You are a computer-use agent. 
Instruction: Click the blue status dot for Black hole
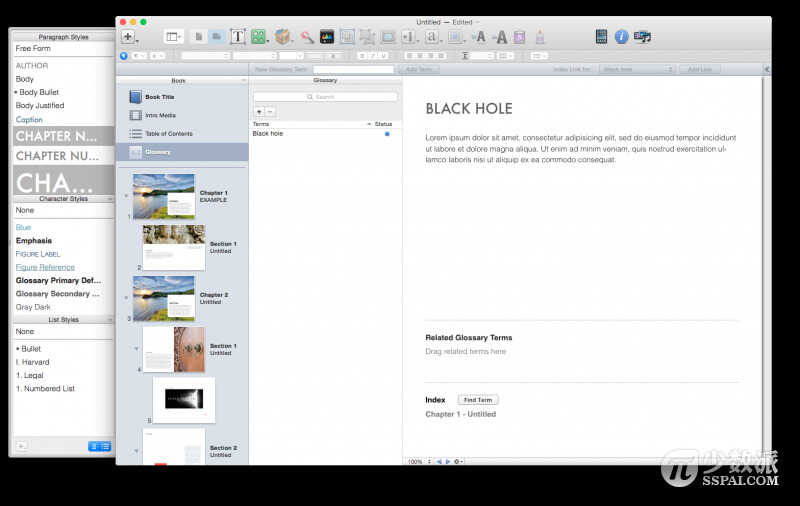click(387, 134)
